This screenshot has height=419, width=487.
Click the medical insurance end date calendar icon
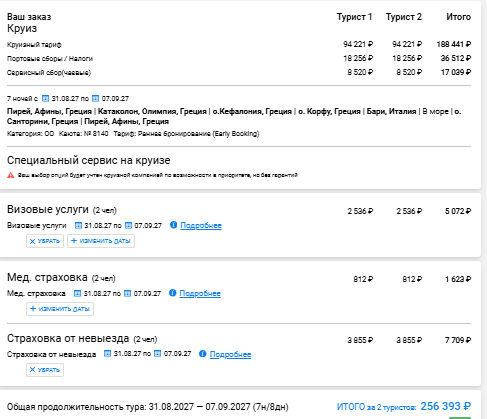[x=127, y=293]
